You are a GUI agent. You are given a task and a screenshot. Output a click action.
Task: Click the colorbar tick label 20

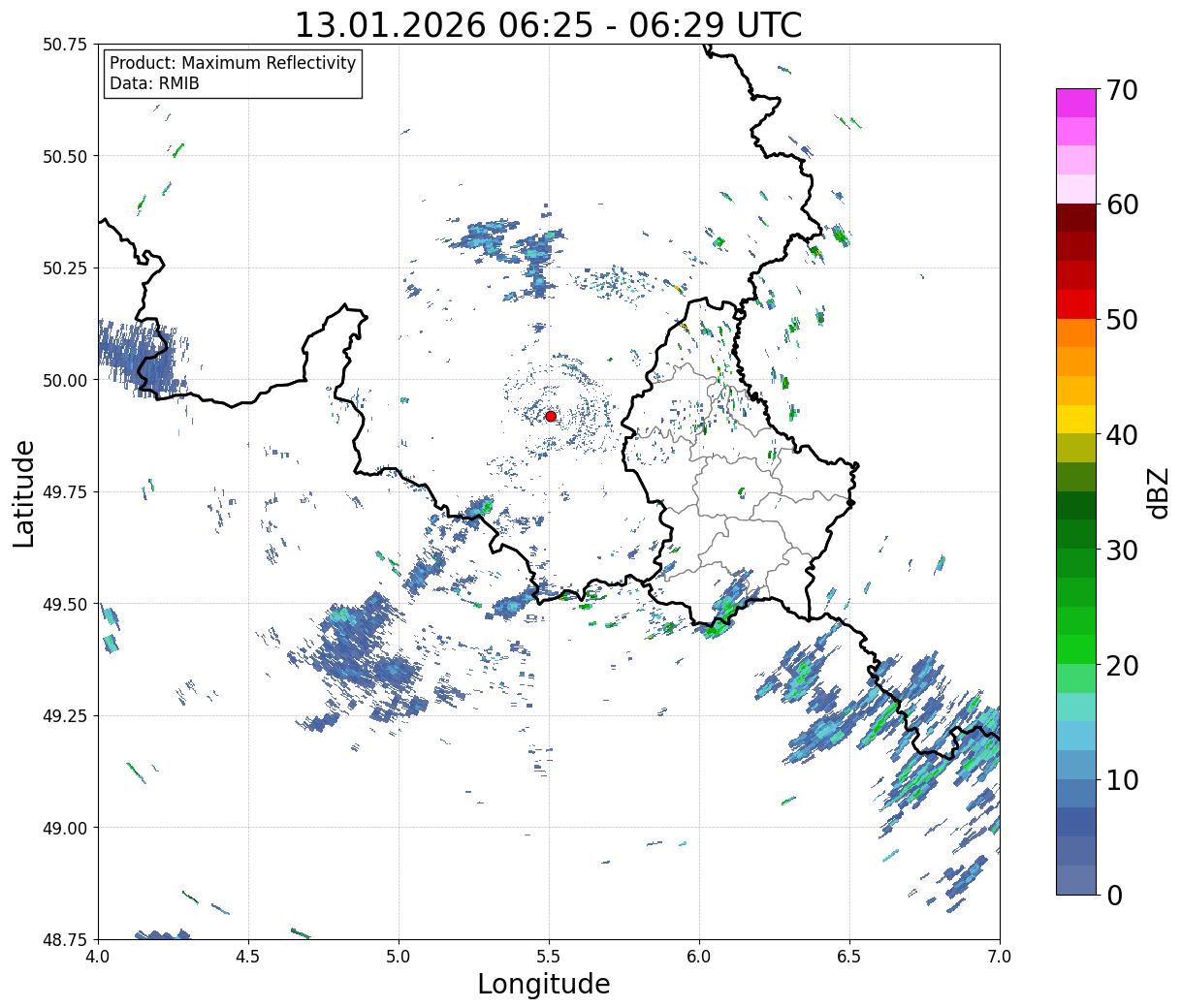[1122, 665]
